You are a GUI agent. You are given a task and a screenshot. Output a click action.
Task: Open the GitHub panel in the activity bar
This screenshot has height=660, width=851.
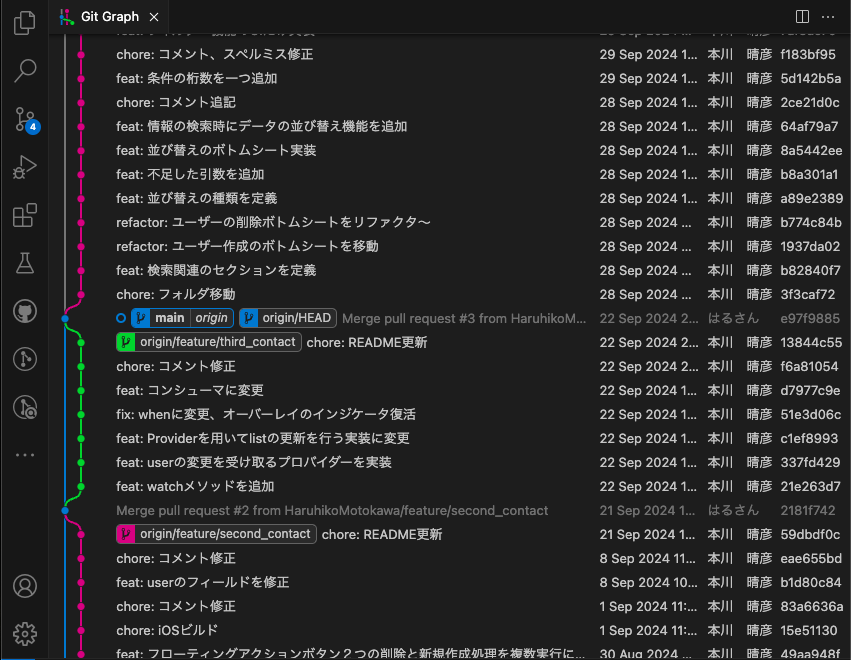coord(24,311)
